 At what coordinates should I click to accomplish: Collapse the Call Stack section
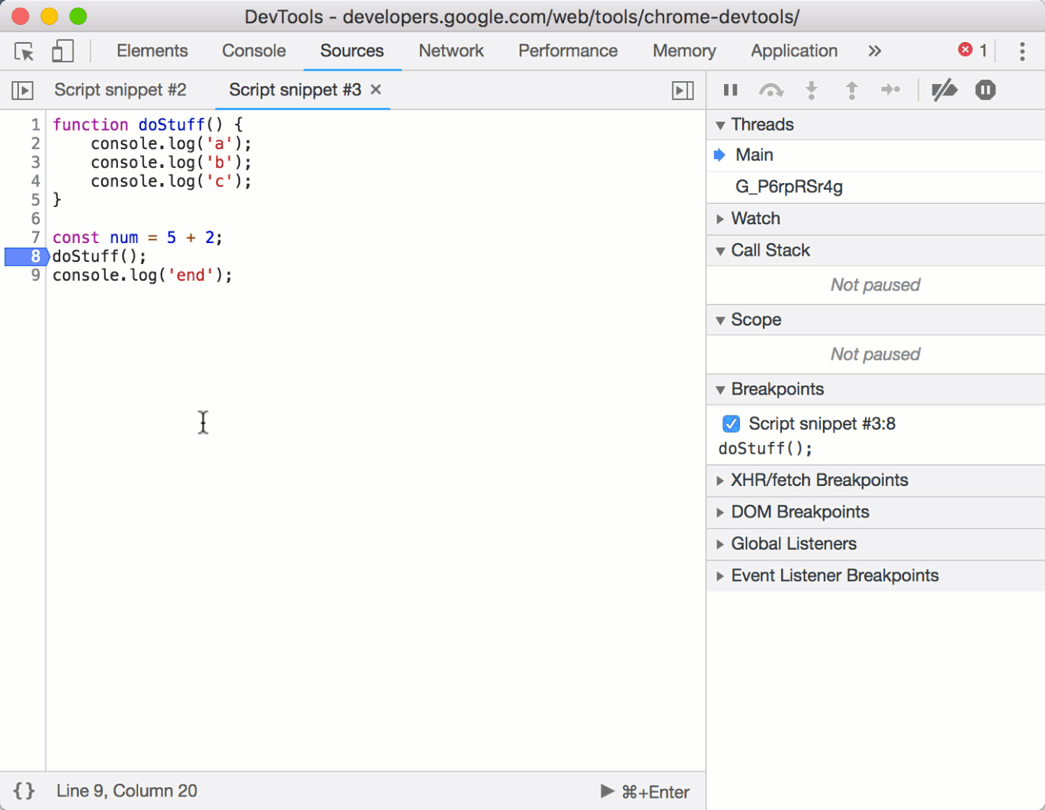(875, 251)
